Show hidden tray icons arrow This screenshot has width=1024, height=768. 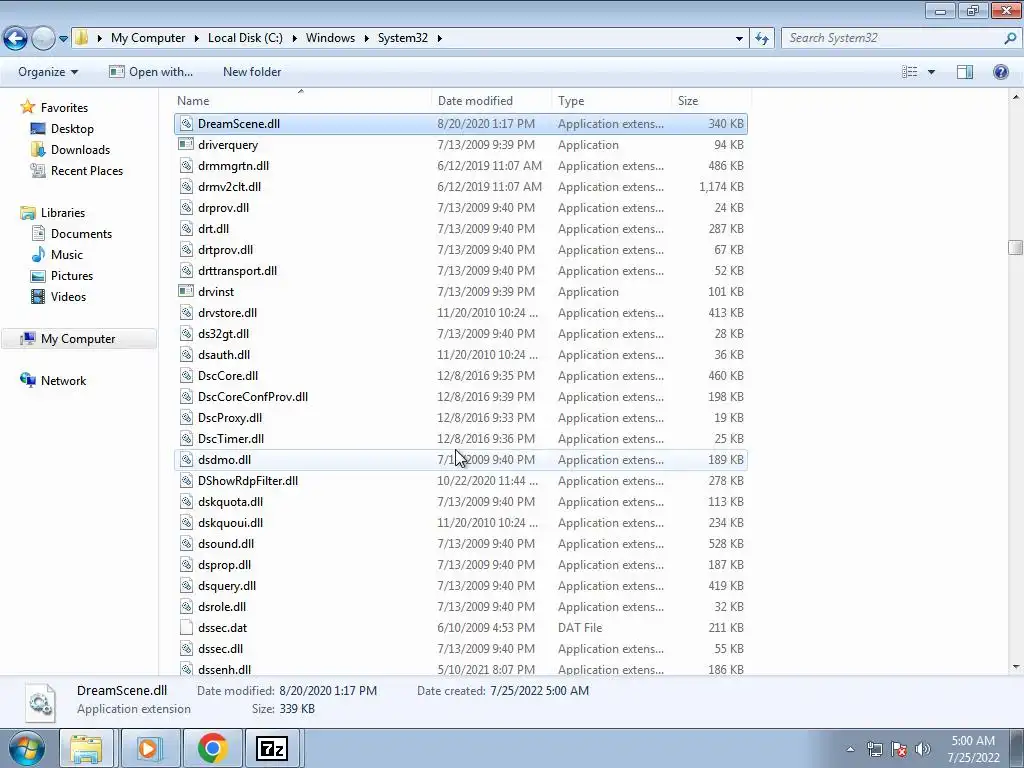tap(850, 749)
